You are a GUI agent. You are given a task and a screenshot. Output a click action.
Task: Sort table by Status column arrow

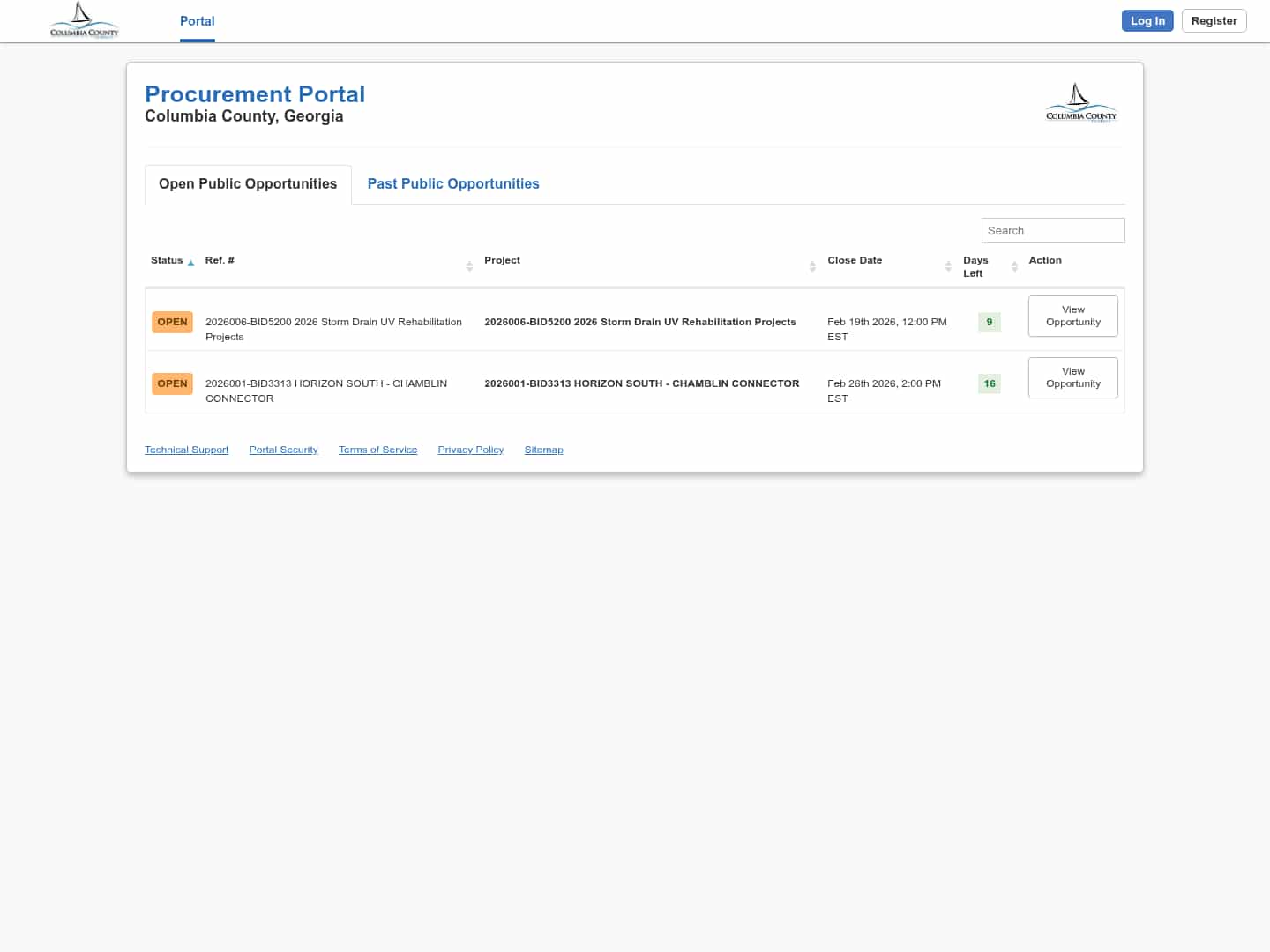190,263
